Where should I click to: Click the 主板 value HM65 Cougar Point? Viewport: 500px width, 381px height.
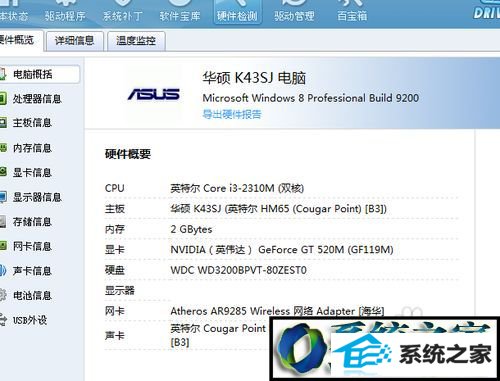(x=279, y=209)
